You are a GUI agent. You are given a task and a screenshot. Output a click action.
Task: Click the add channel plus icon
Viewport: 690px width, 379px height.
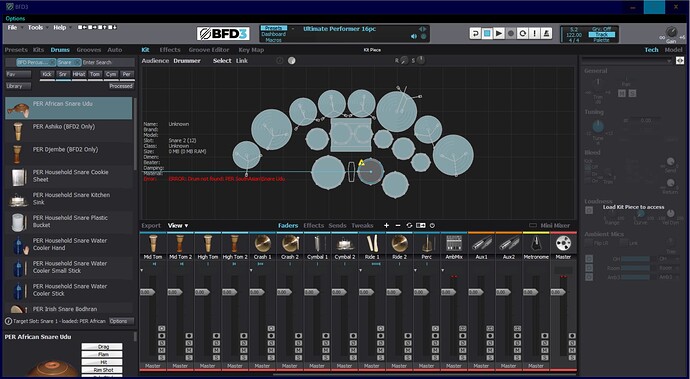386,225
